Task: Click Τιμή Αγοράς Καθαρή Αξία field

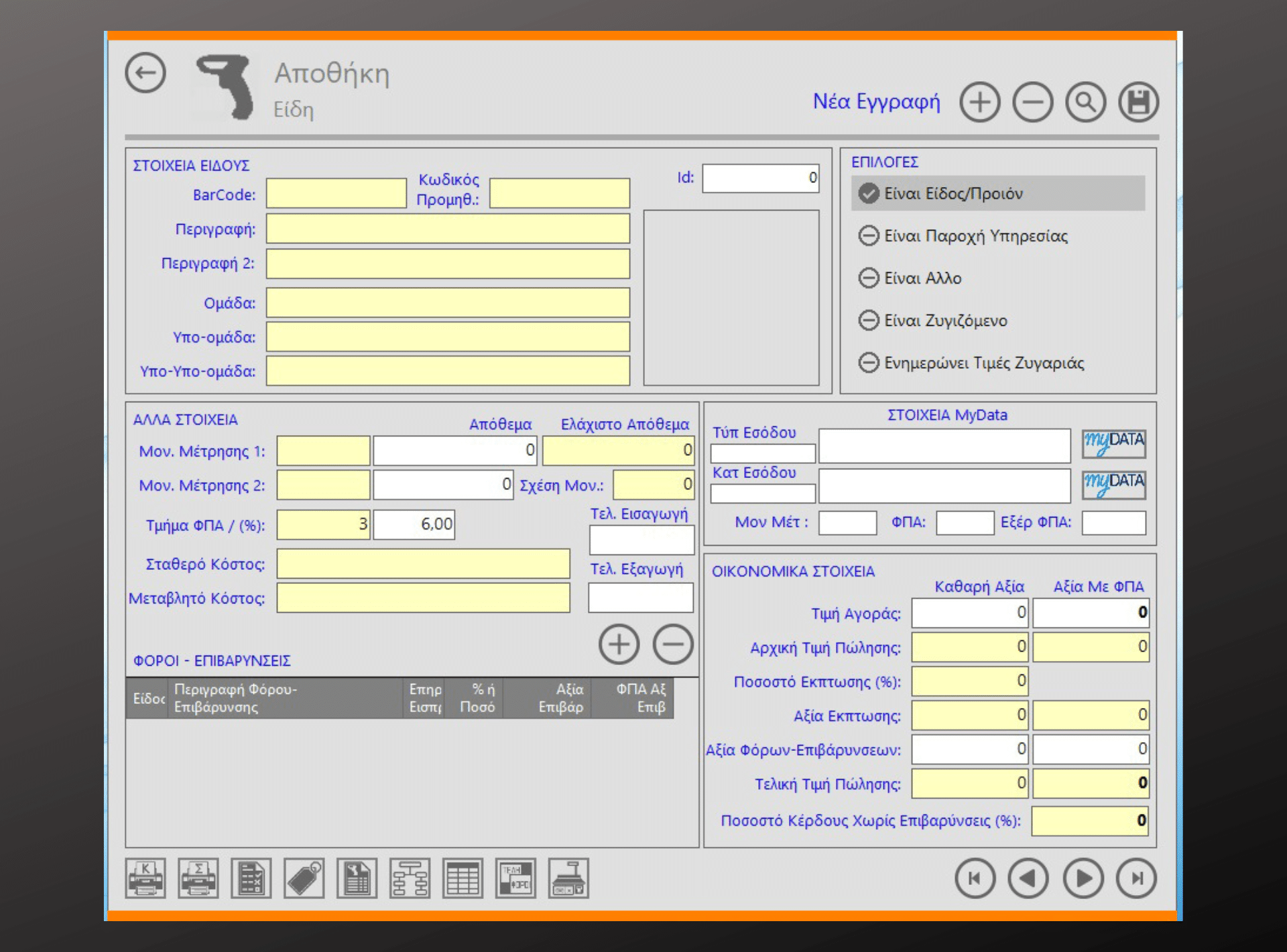Action: click(x=969, y=613)
